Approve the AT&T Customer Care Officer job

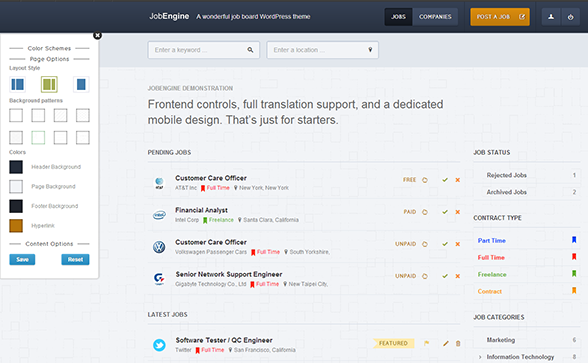(445, 180)
